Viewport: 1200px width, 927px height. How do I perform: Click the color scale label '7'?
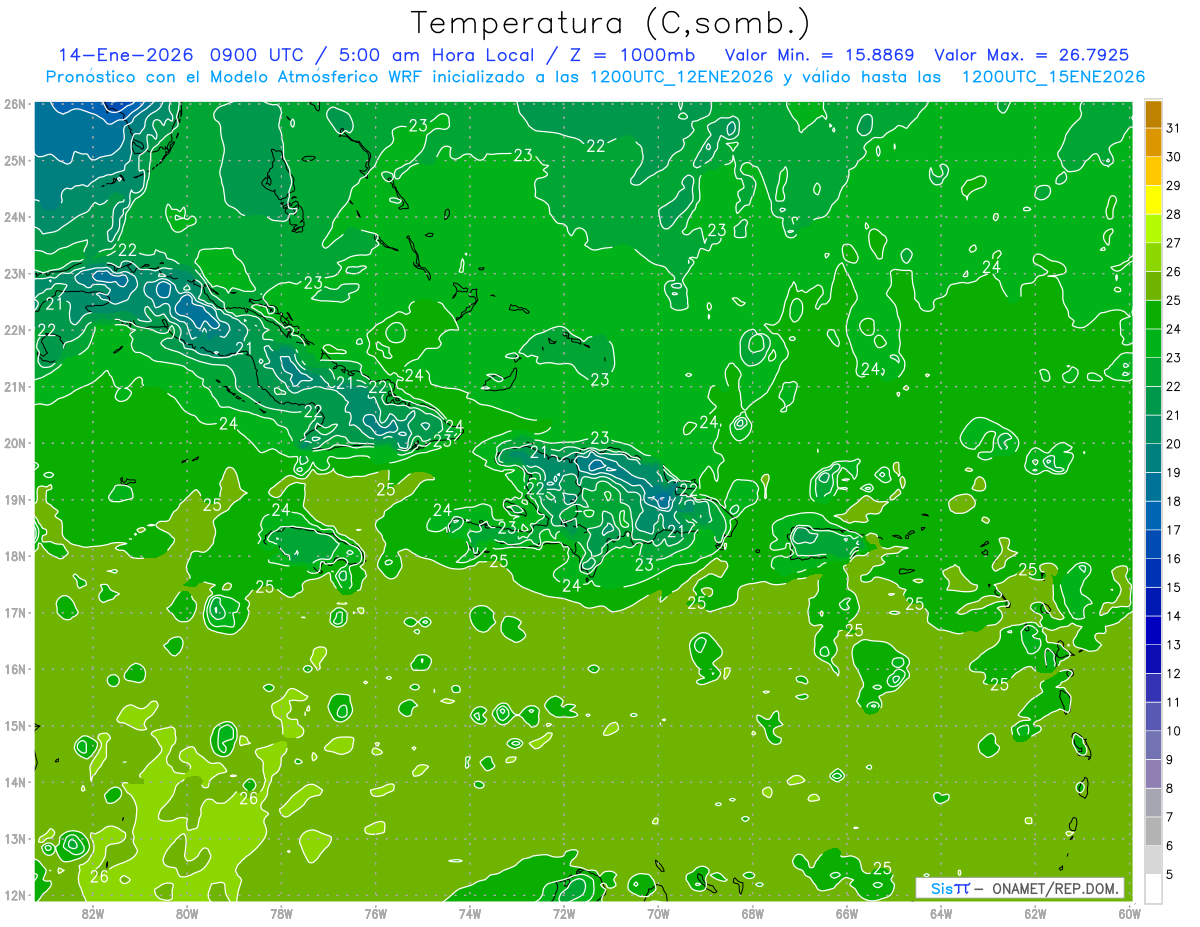click(1170, 816)
